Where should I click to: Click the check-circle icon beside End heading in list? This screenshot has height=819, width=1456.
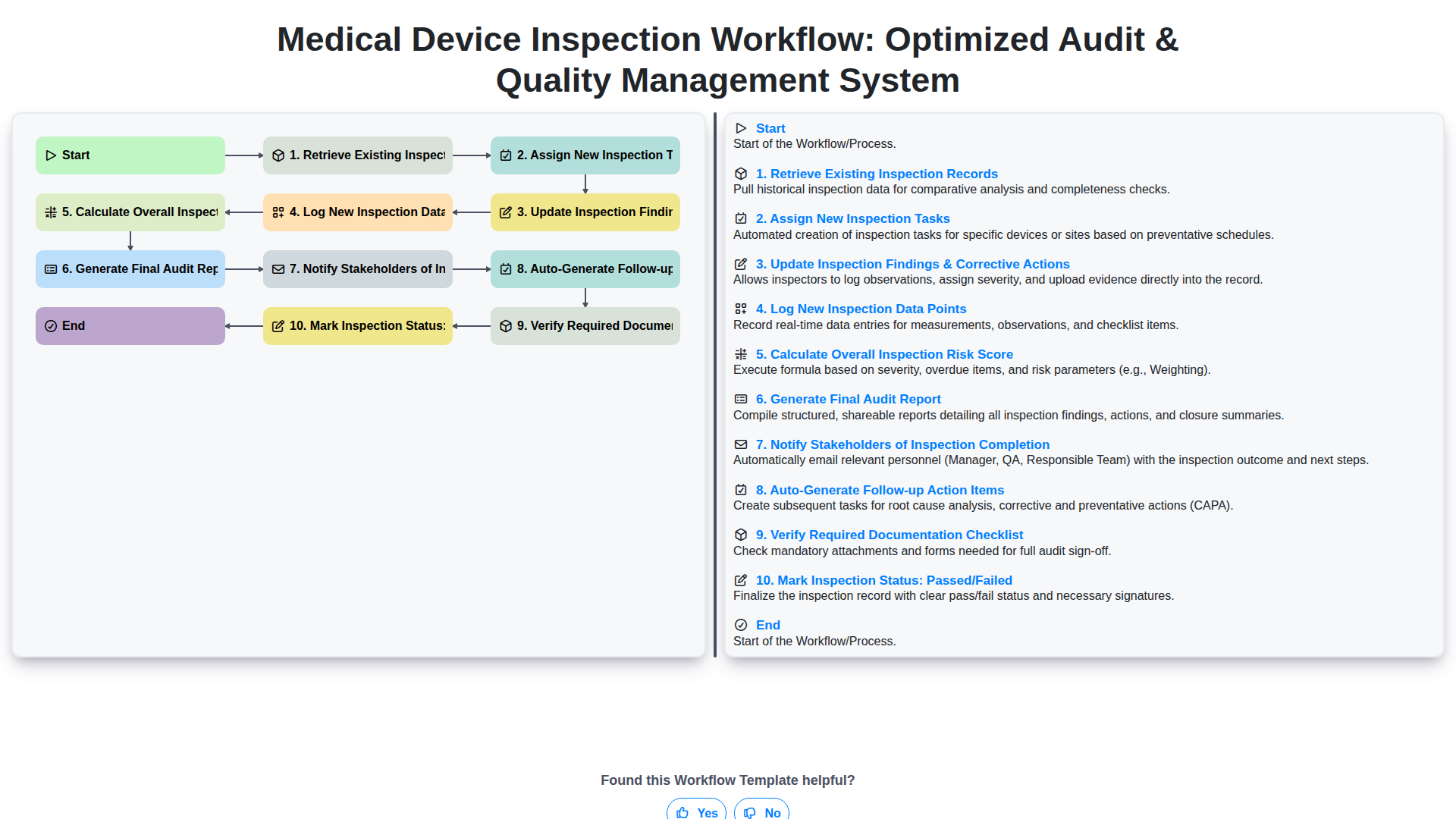(741, 625)
